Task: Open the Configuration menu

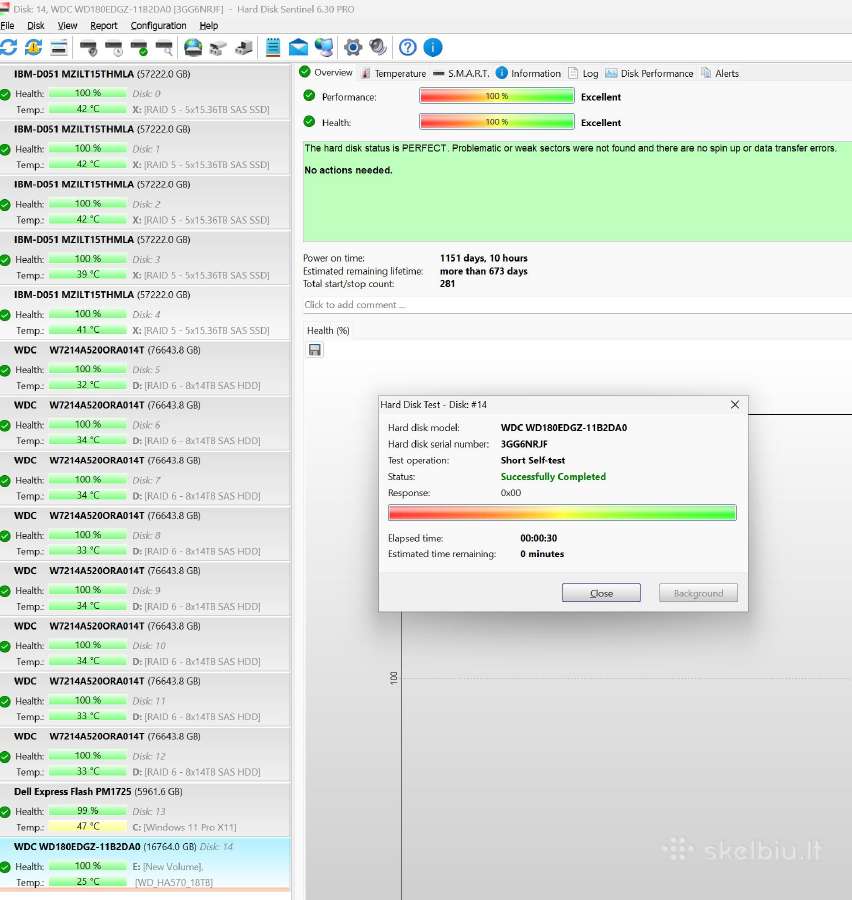Action: pyautogui.click(x=158, y=26)
